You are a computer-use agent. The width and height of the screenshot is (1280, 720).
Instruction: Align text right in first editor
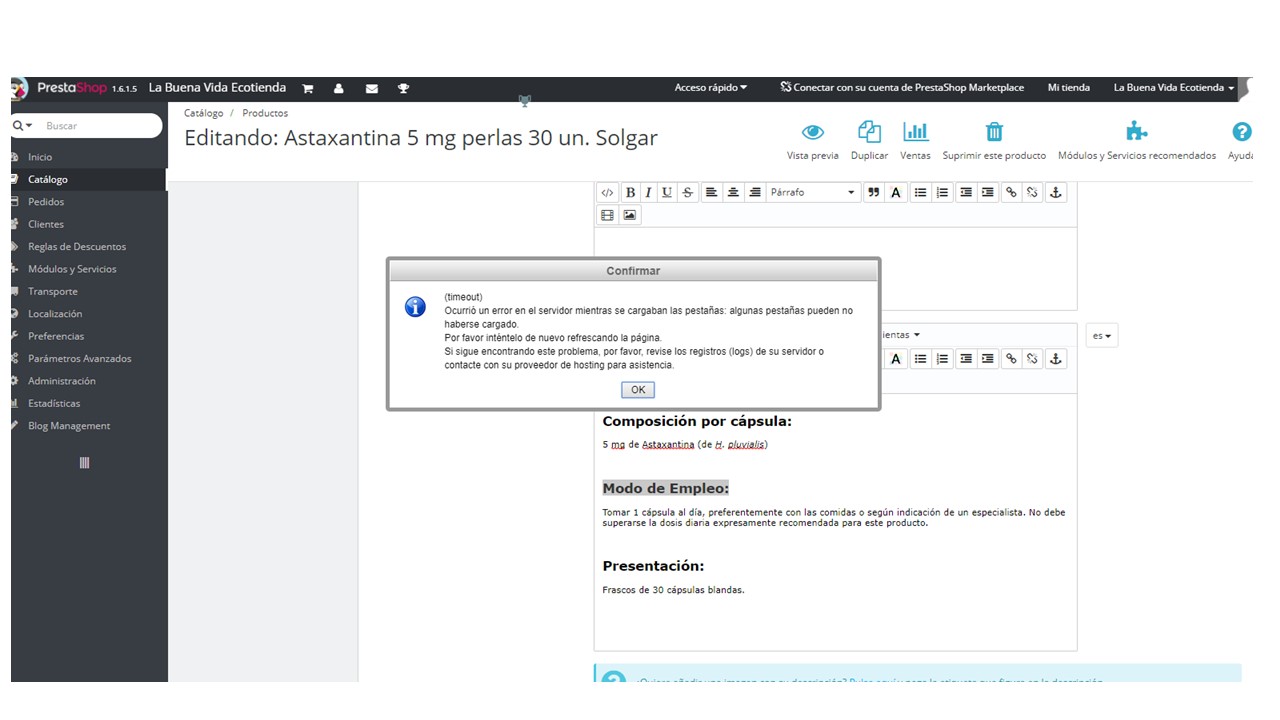coord(755,193)
